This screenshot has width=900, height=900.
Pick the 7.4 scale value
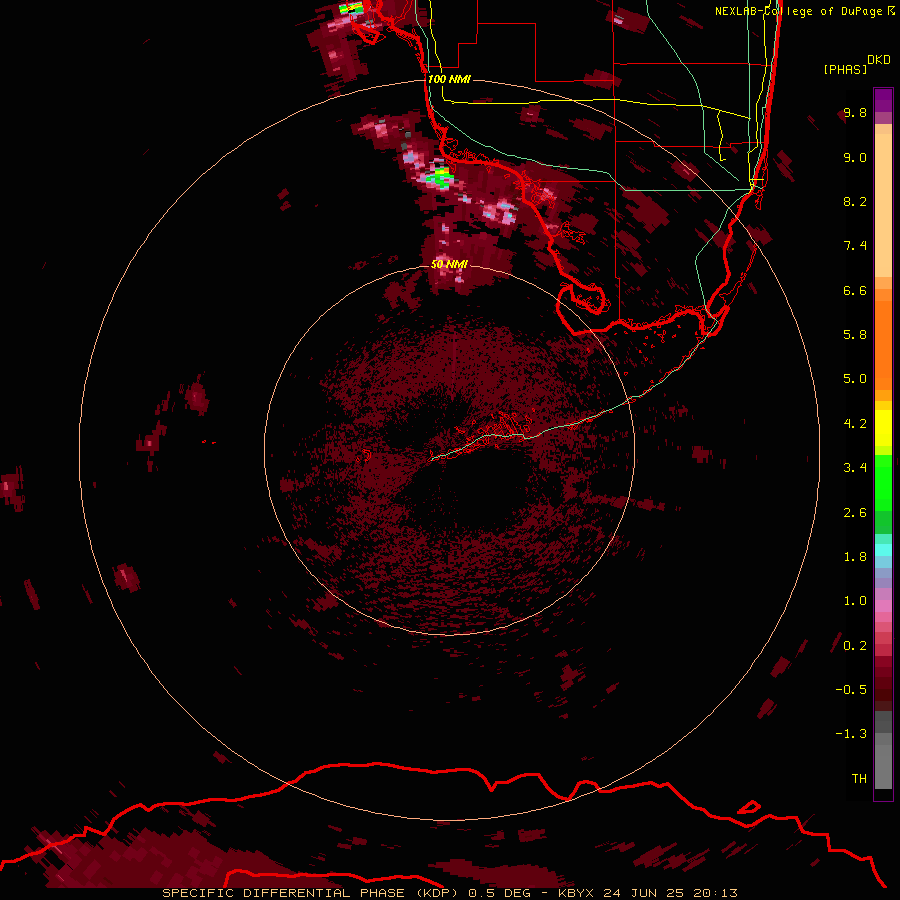(855, 246)
